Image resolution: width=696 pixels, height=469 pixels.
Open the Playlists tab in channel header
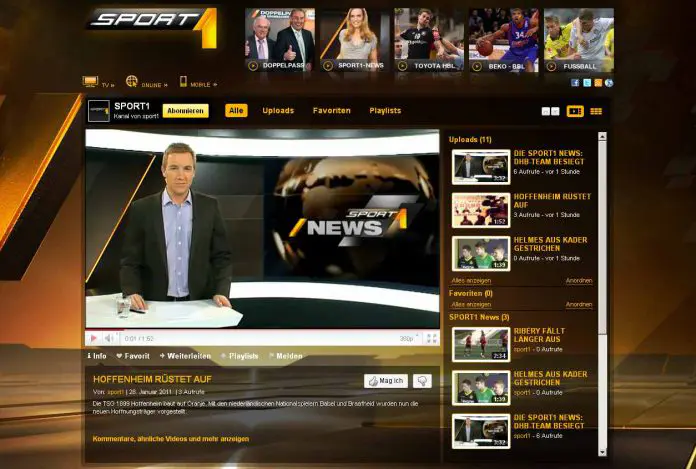(385, 110)
